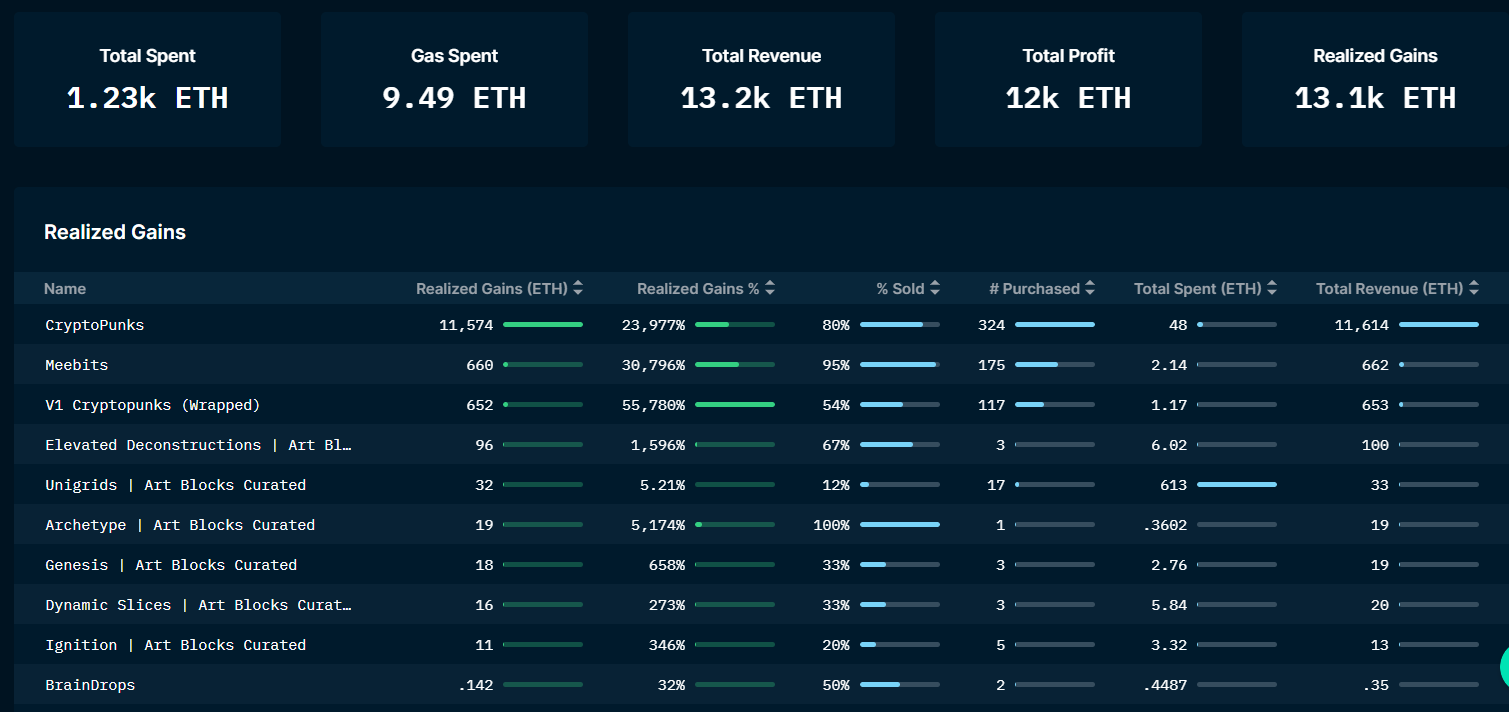Click the 5.84 total spent value
1509x712 pixels.
coord(1169,605)
